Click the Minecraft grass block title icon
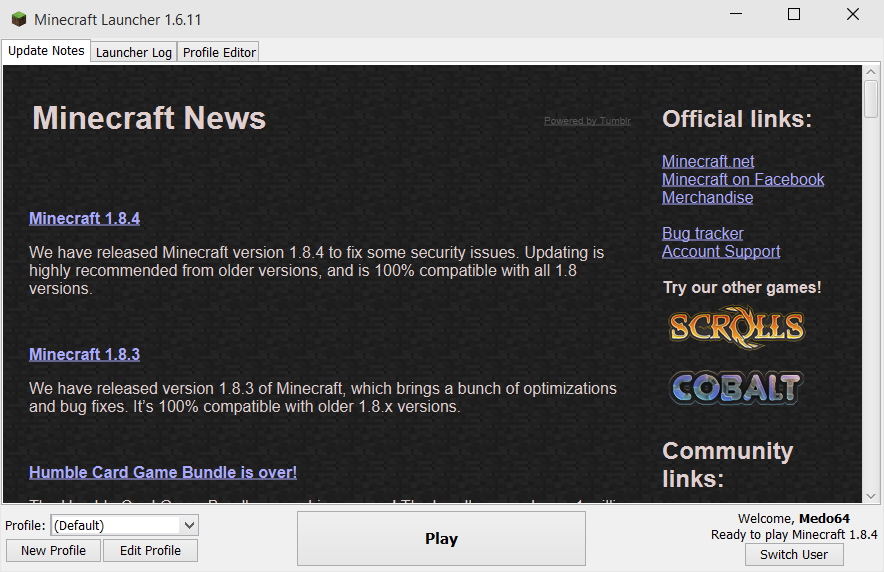 pyautogui.click(x=16, y=19)
